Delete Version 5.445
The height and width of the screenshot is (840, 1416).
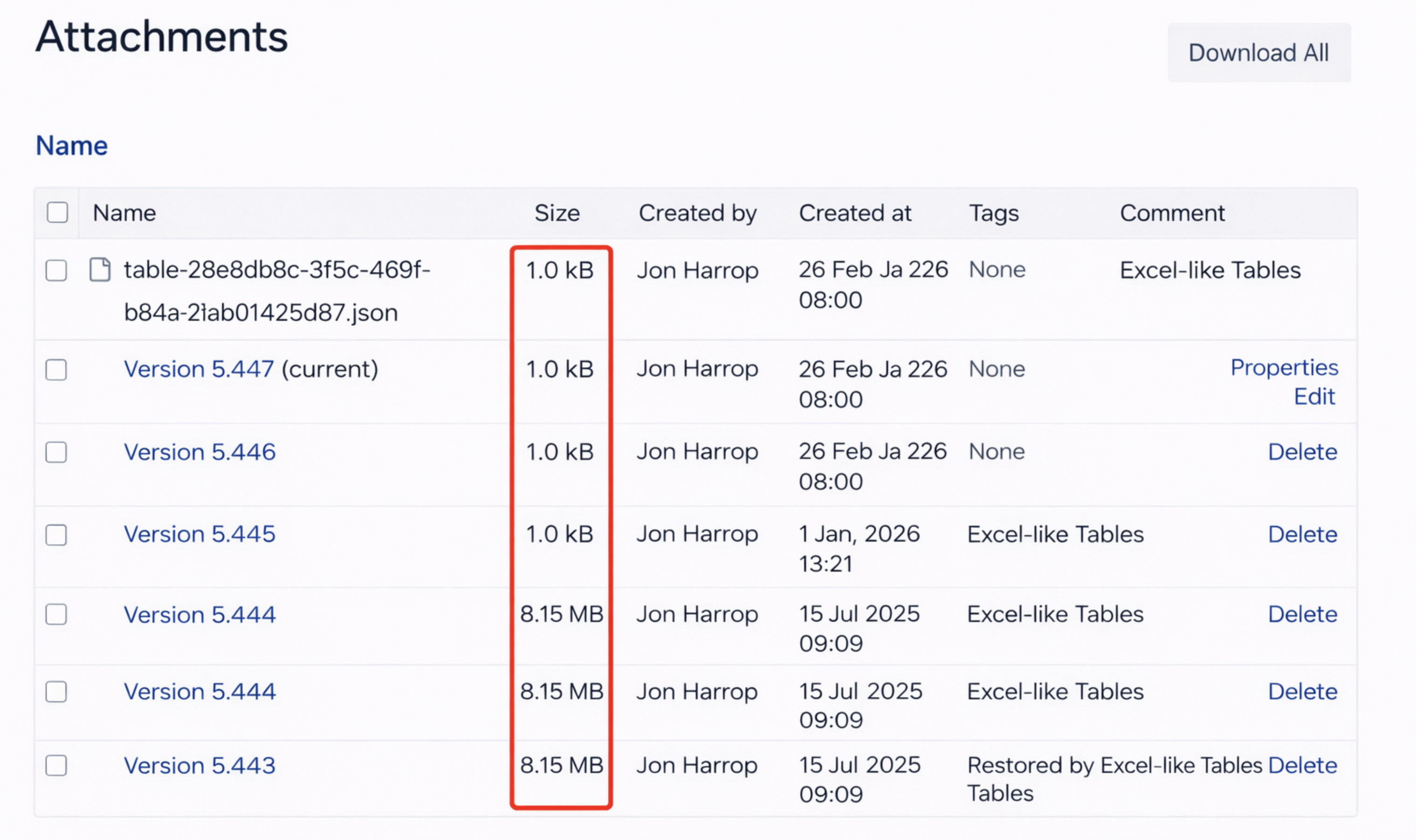click(x=1302, y=534)
